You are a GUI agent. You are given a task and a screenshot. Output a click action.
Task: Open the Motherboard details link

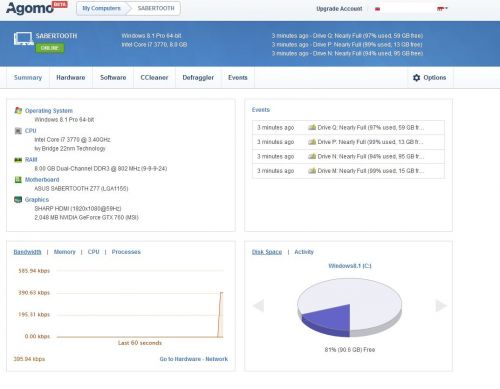[42, 180]
